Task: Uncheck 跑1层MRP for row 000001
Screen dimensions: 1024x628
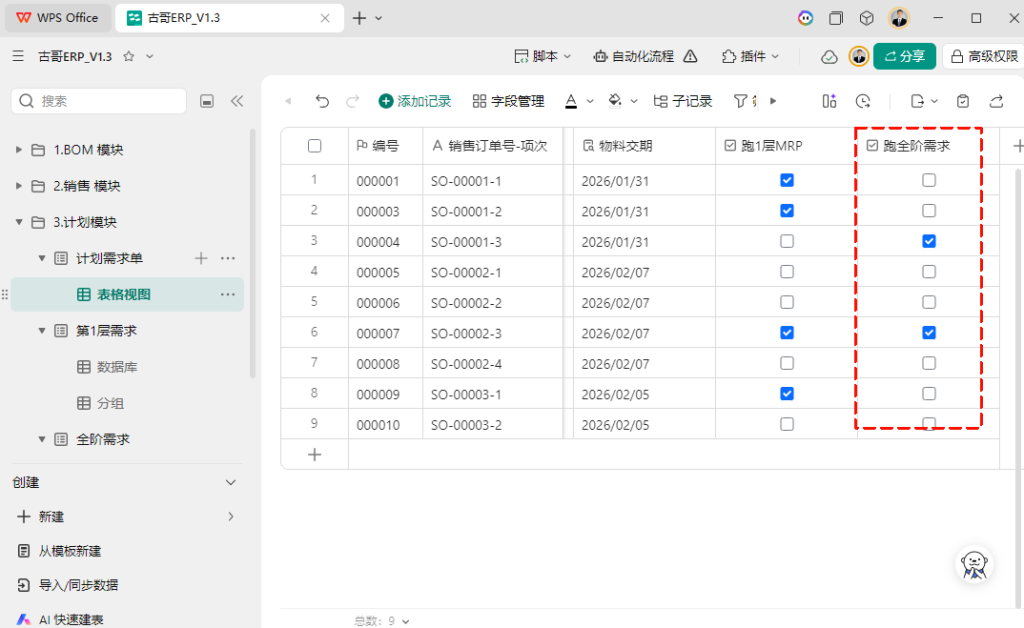Action: 787,180
